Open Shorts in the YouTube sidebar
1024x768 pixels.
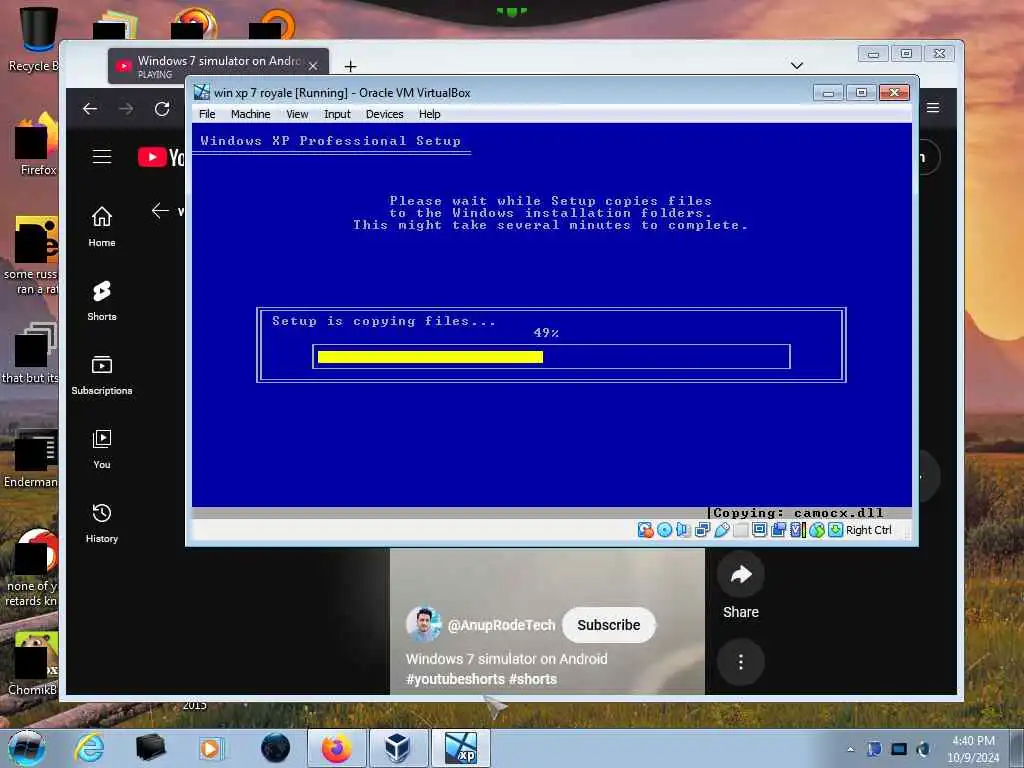(102, 300)
